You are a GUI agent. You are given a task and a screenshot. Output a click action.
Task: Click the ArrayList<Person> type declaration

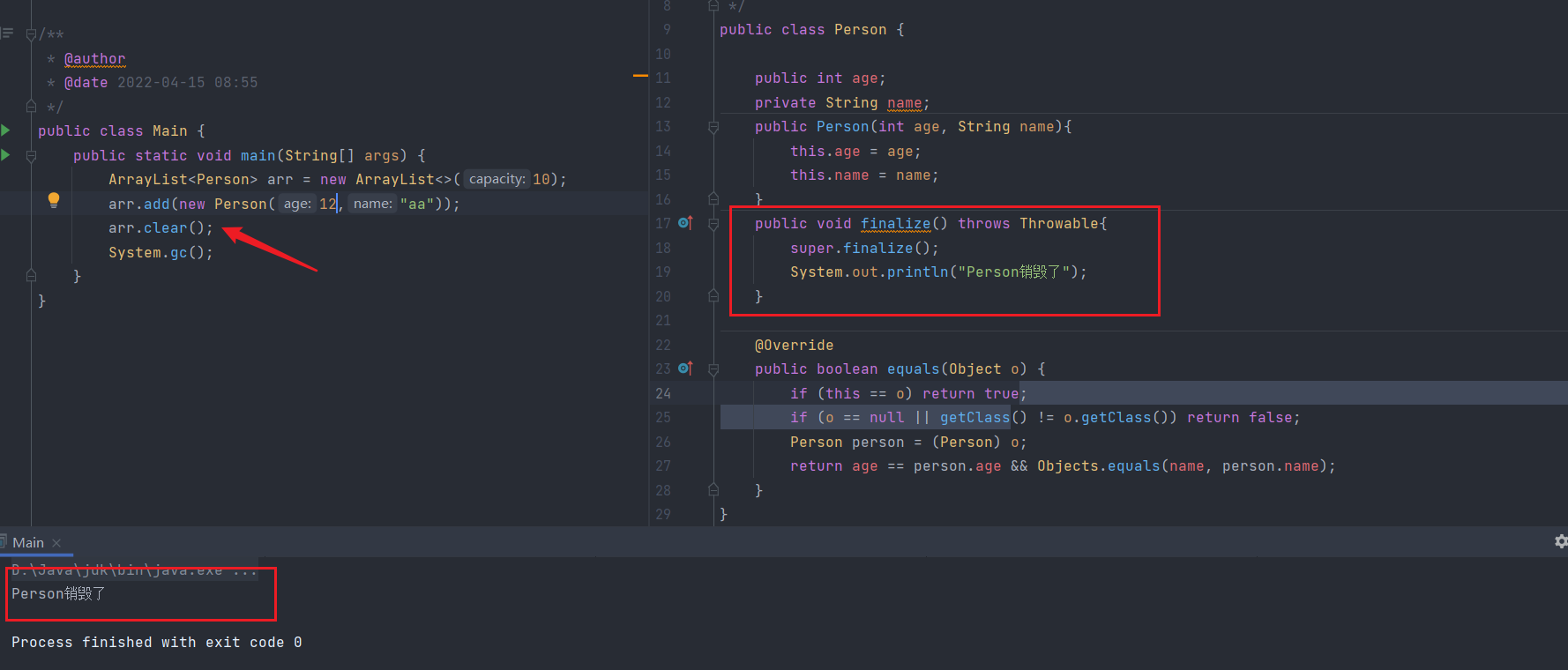[x=183, y=180]
